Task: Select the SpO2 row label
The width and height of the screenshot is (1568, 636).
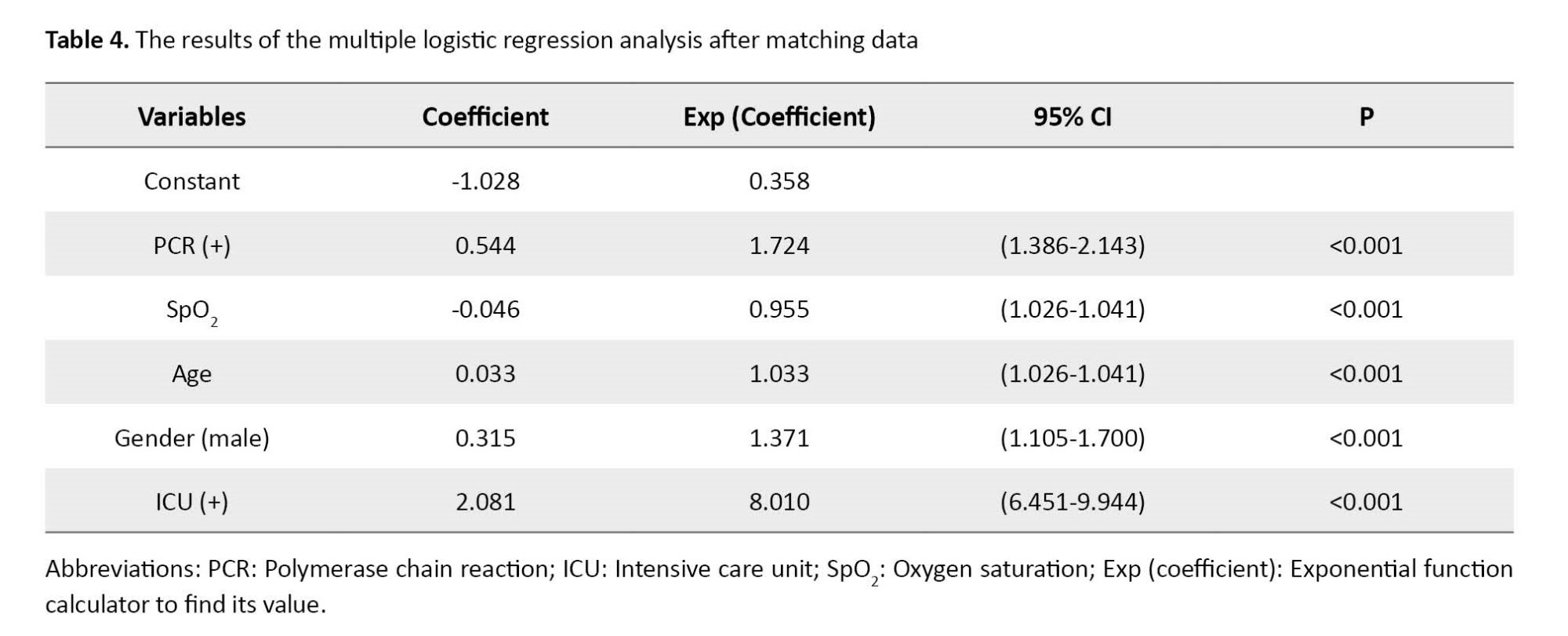Action: tap(191, 312)
